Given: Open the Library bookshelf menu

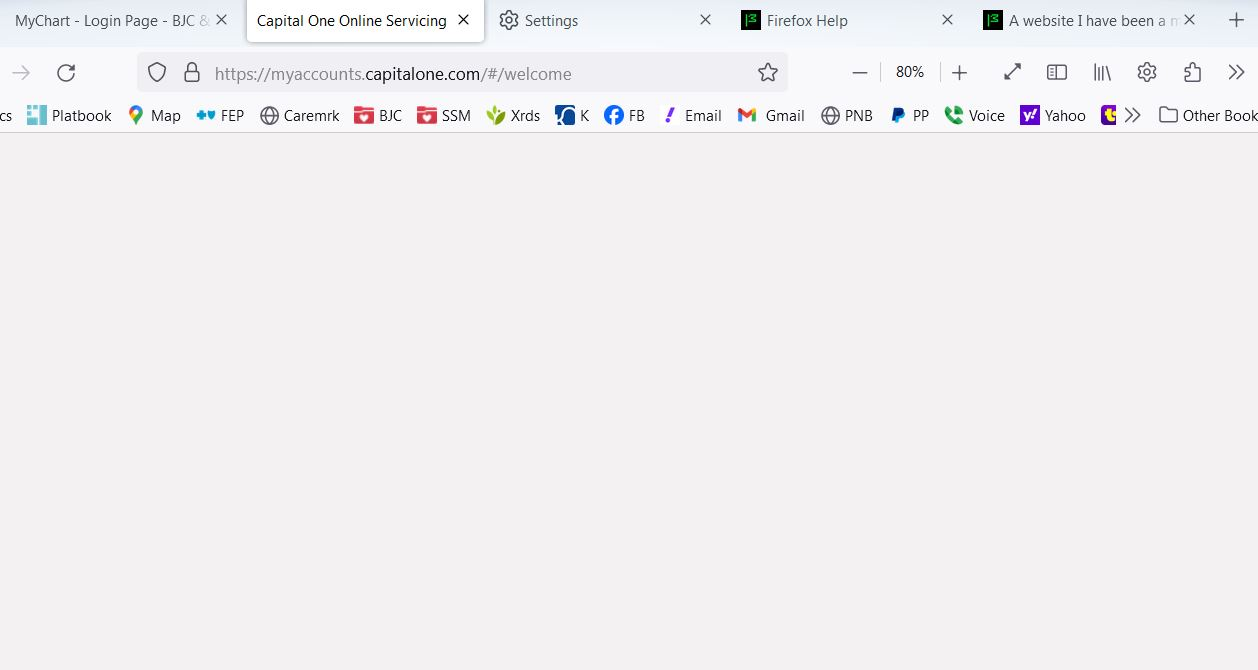Looking at the screenshot, I should point(1102,72).
